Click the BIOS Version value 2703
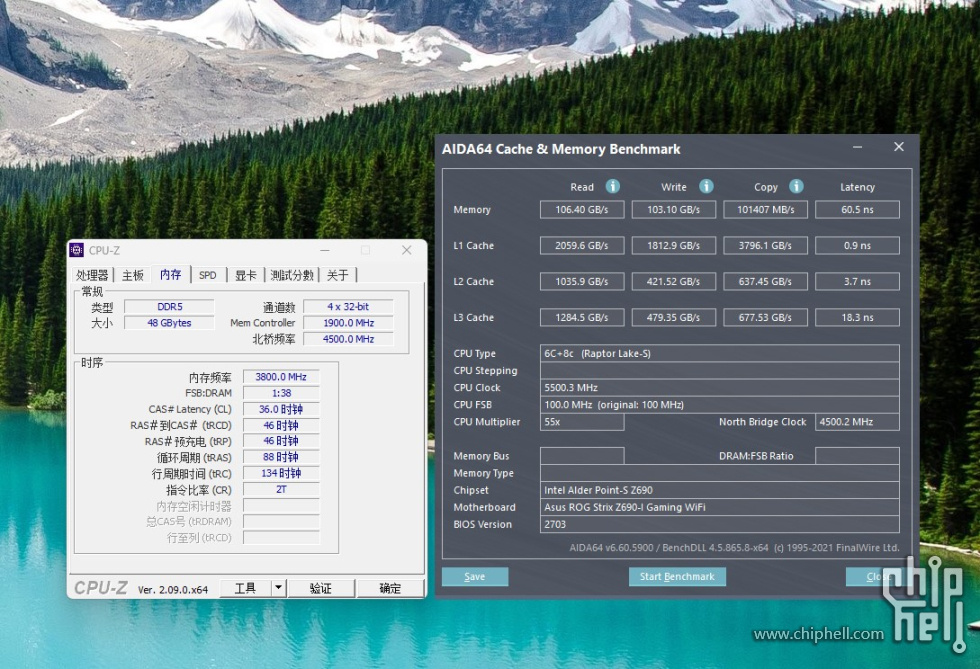980x669 pixels. click(719, 525)
